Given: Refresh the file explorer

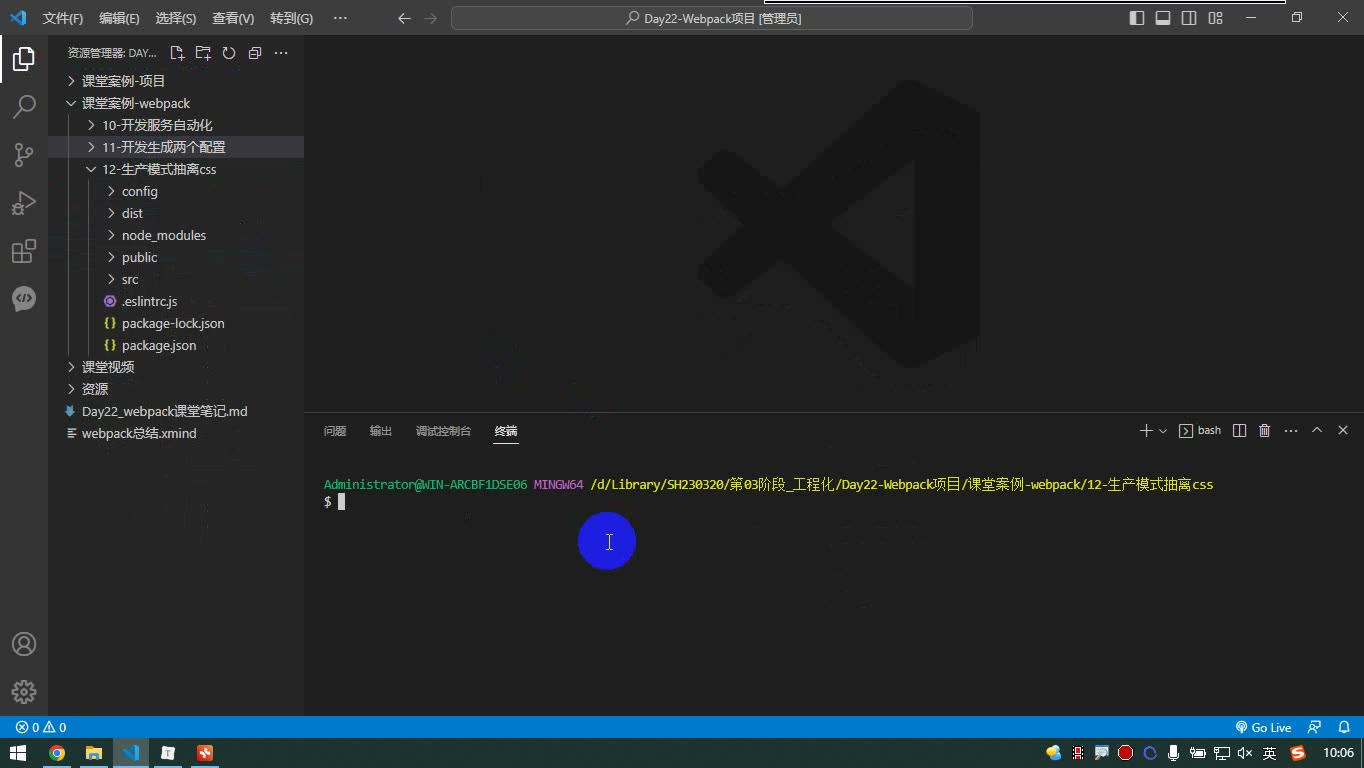Looking at the screenshot, I should click(229, 53).
